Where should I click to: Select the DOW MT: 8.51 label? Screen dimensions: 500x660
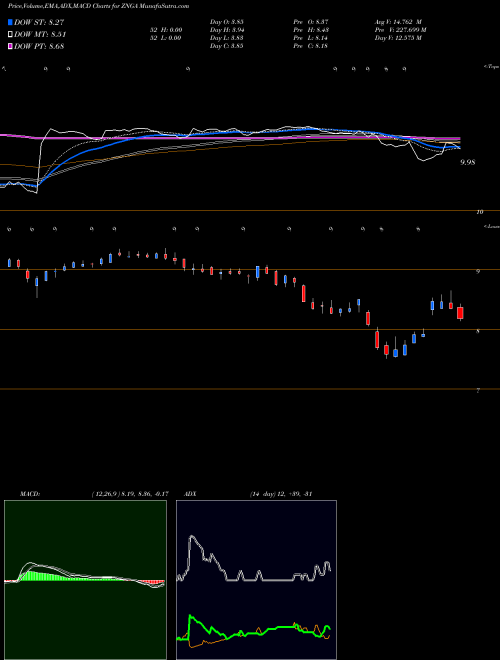[40, 35]
